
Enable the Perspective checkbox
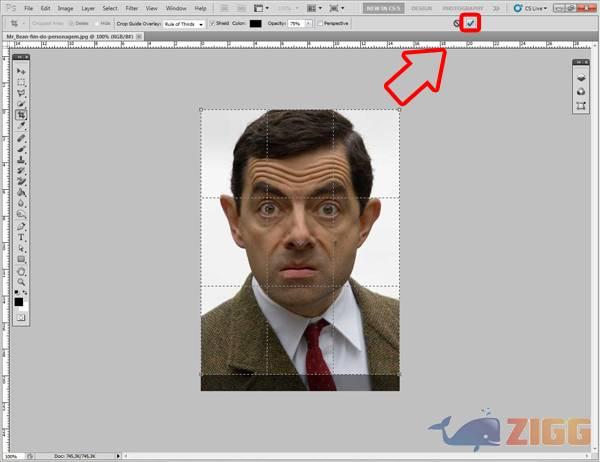pos(320,23)
